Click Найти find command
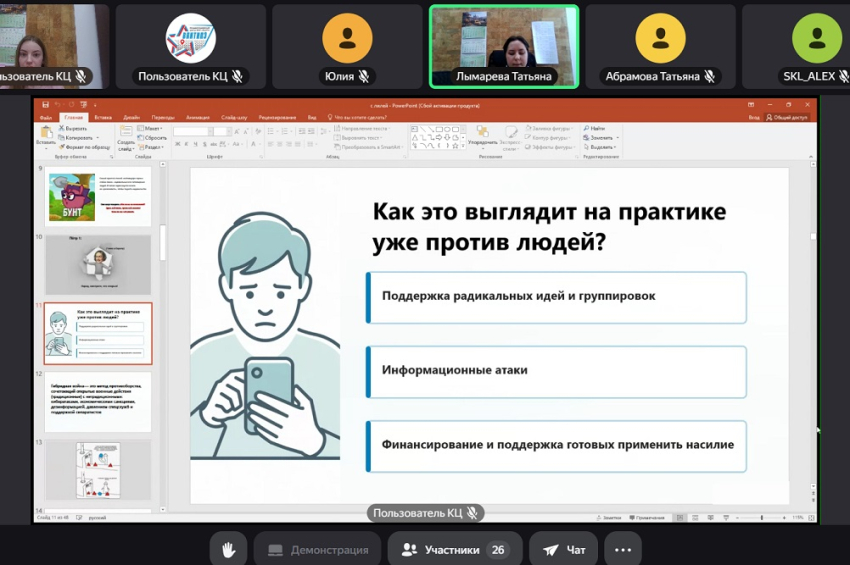This screenshot has height=565, width=850. (595, 129)
